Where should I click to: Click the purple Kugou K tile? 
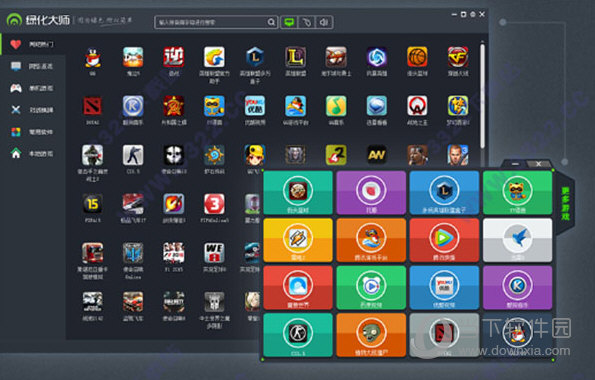pyautogui.click(x=518, y=287)
